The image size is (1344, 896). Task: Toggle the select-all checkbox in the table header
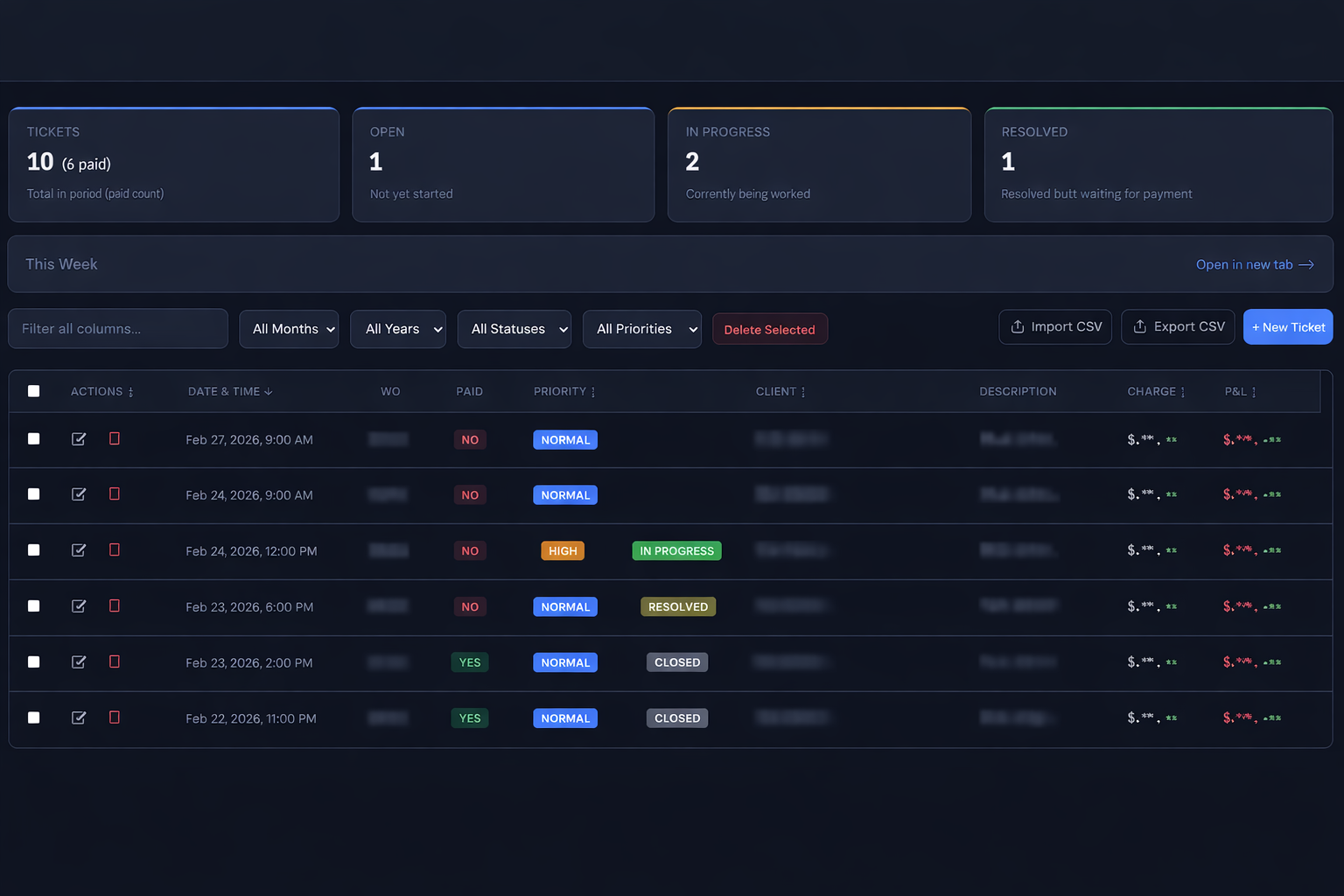click(33, 391)
